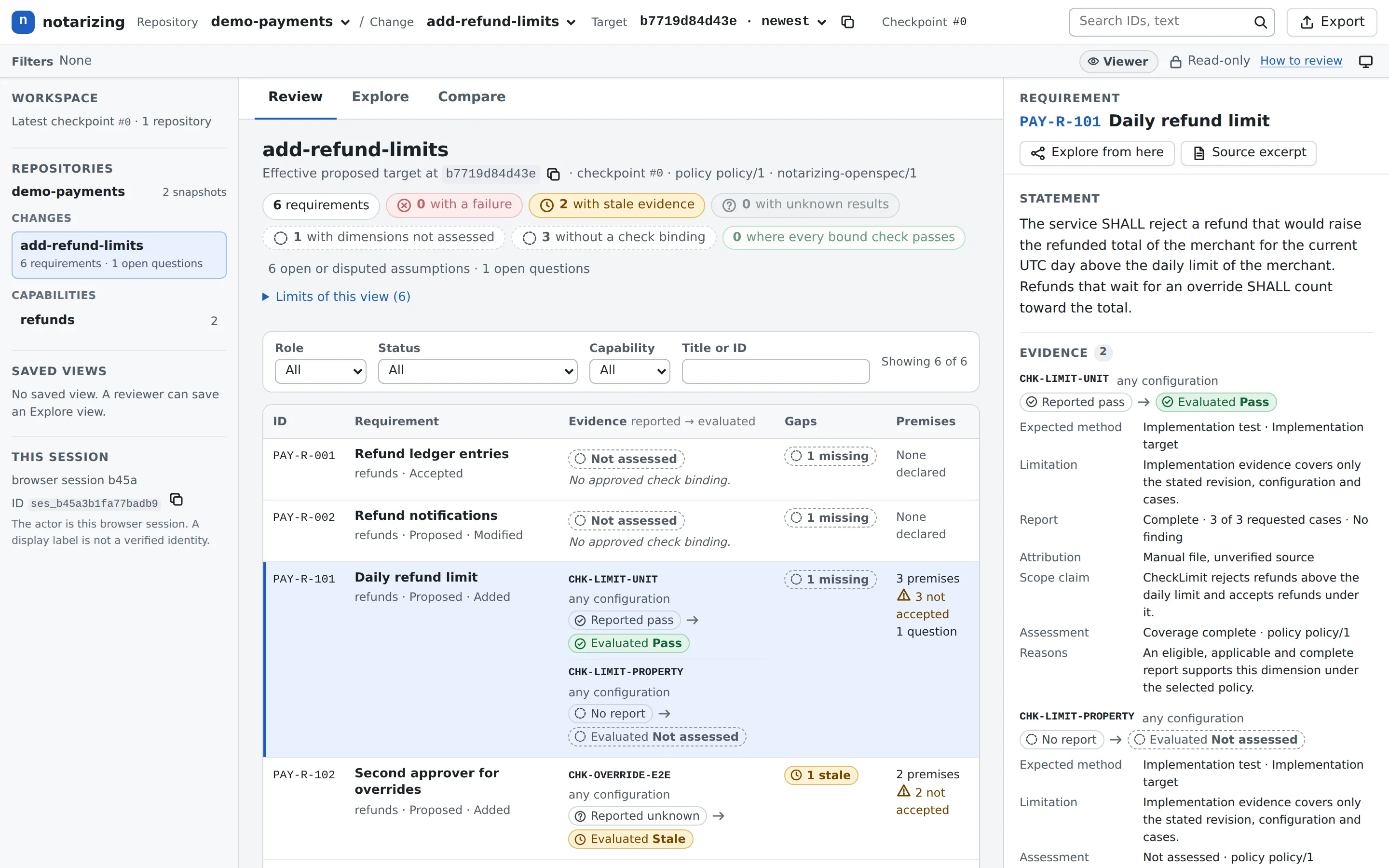The height and width of the screenshot is (868, 1389).
Task: Select demo-payments repository in sidebar
Action: point(119,192)
